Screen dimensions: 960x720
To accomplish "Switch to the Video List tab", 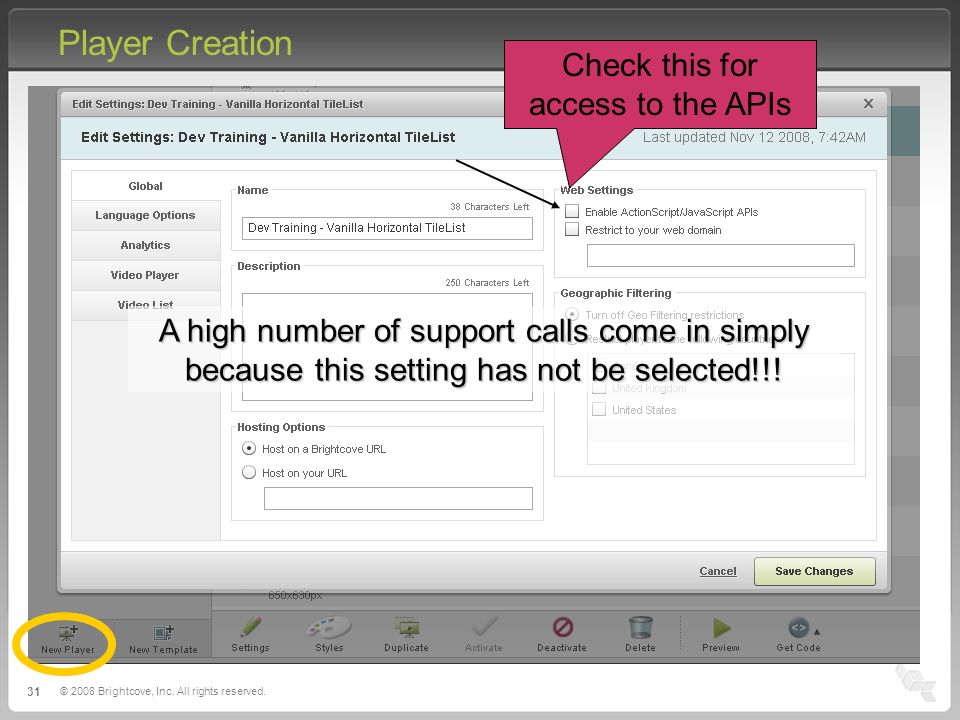I will (146, 304).
